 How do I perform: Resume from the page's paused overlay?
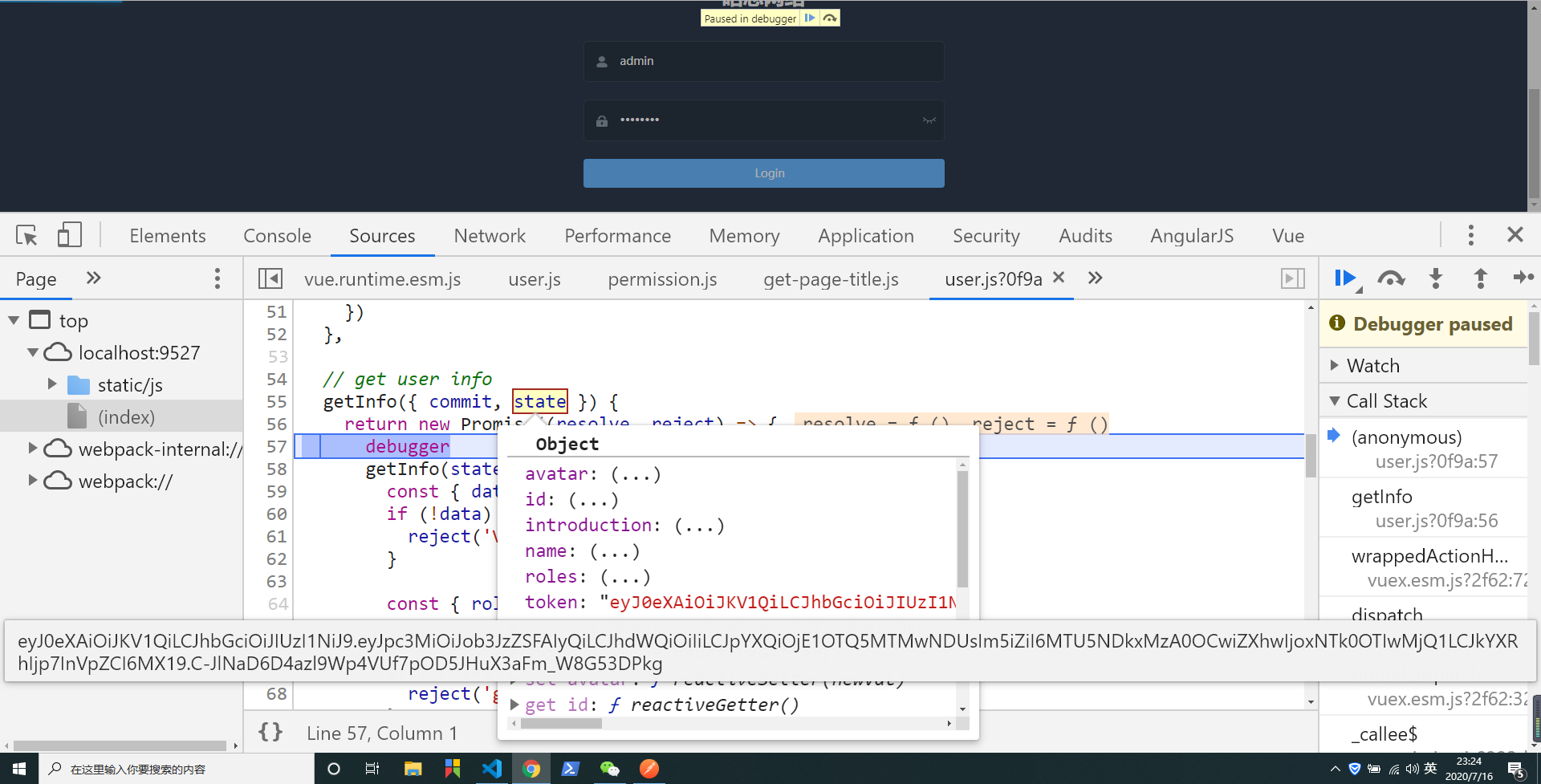click(x=809, y=18)
